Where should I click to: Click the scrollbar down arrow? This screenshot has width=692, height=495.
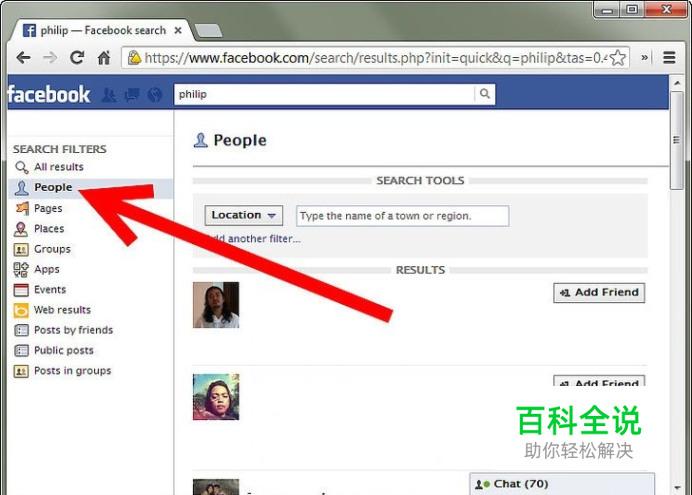coord(677,488)
